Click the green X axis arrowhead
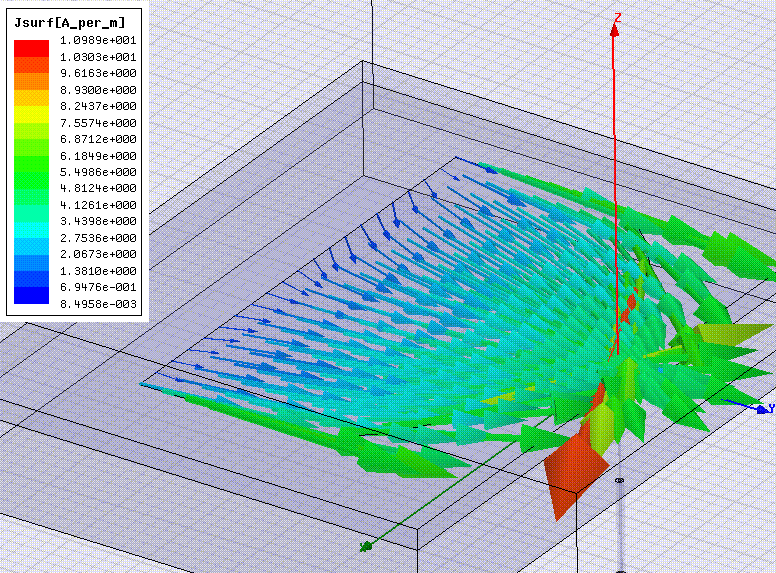776x573 pixels. (366, 547)
